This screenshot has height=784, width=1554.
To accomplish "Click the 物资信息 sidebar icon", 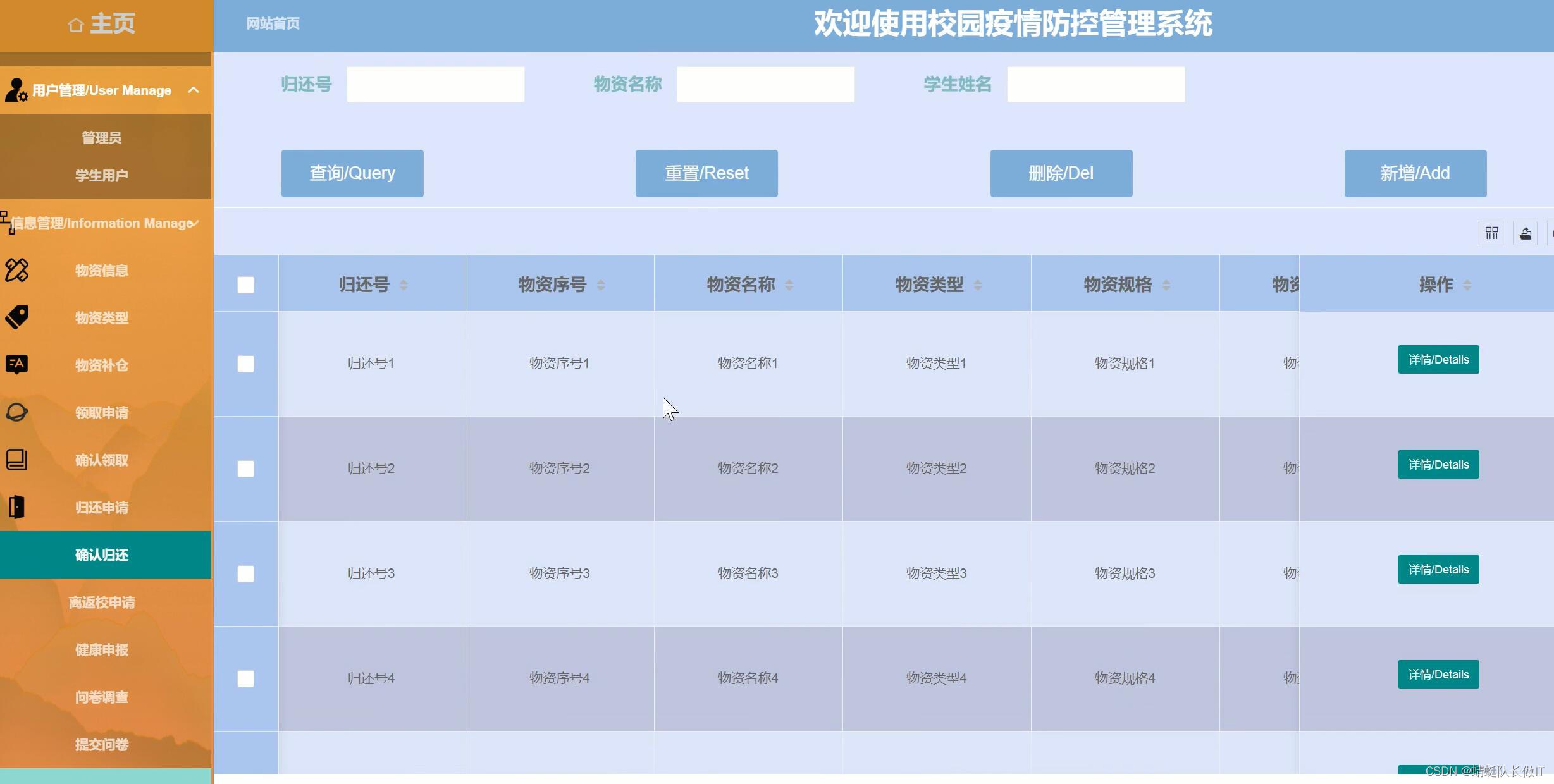I will [17, 270].
